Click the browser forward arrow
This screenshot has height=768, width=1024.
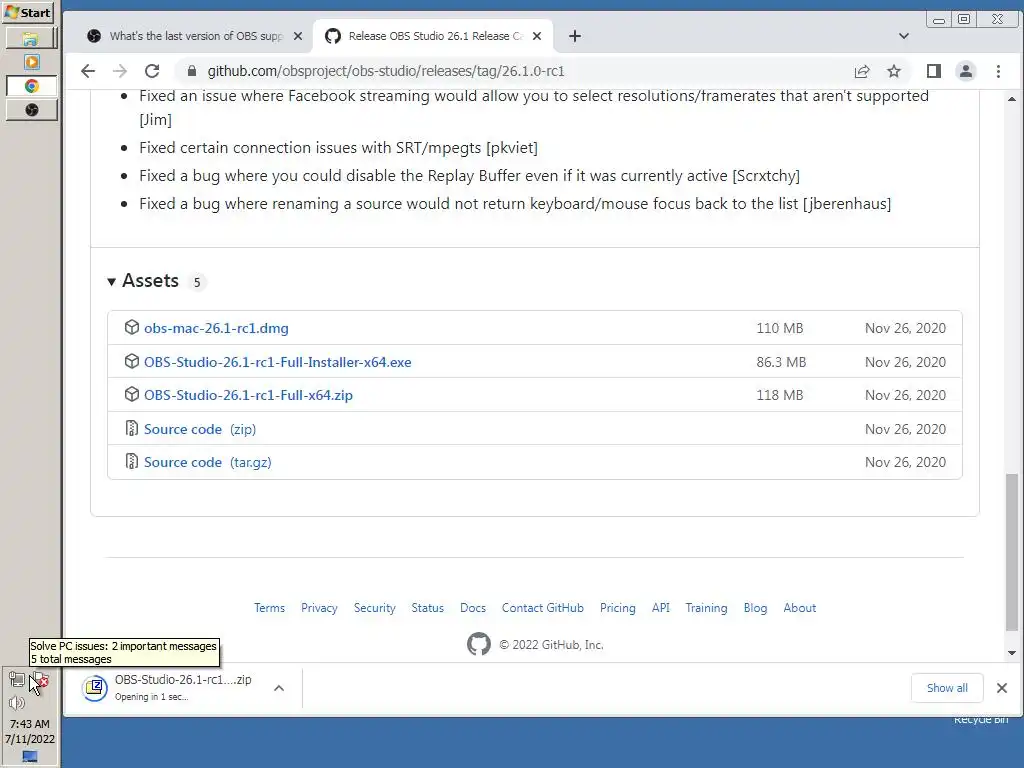[x=120, y=71]
